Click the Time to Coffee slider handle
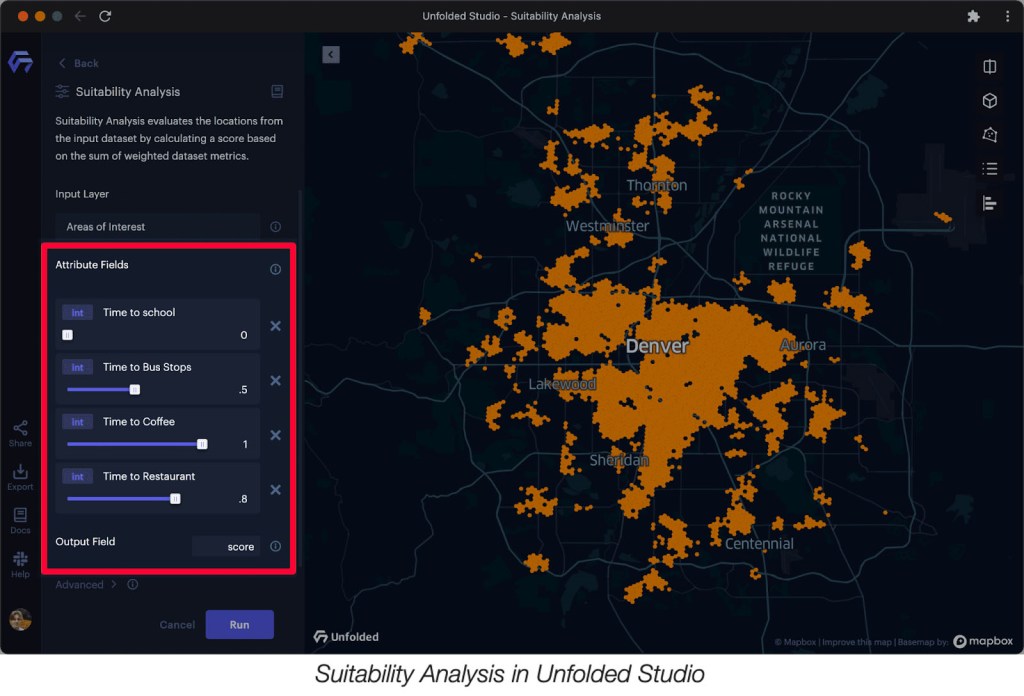 coord(202,444)
